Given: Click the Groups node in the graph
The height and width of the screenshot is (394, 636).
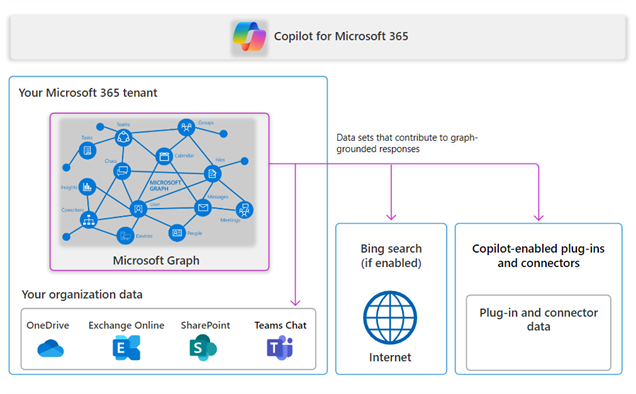Looking at the screenshot, I should (x=186, y=127).
